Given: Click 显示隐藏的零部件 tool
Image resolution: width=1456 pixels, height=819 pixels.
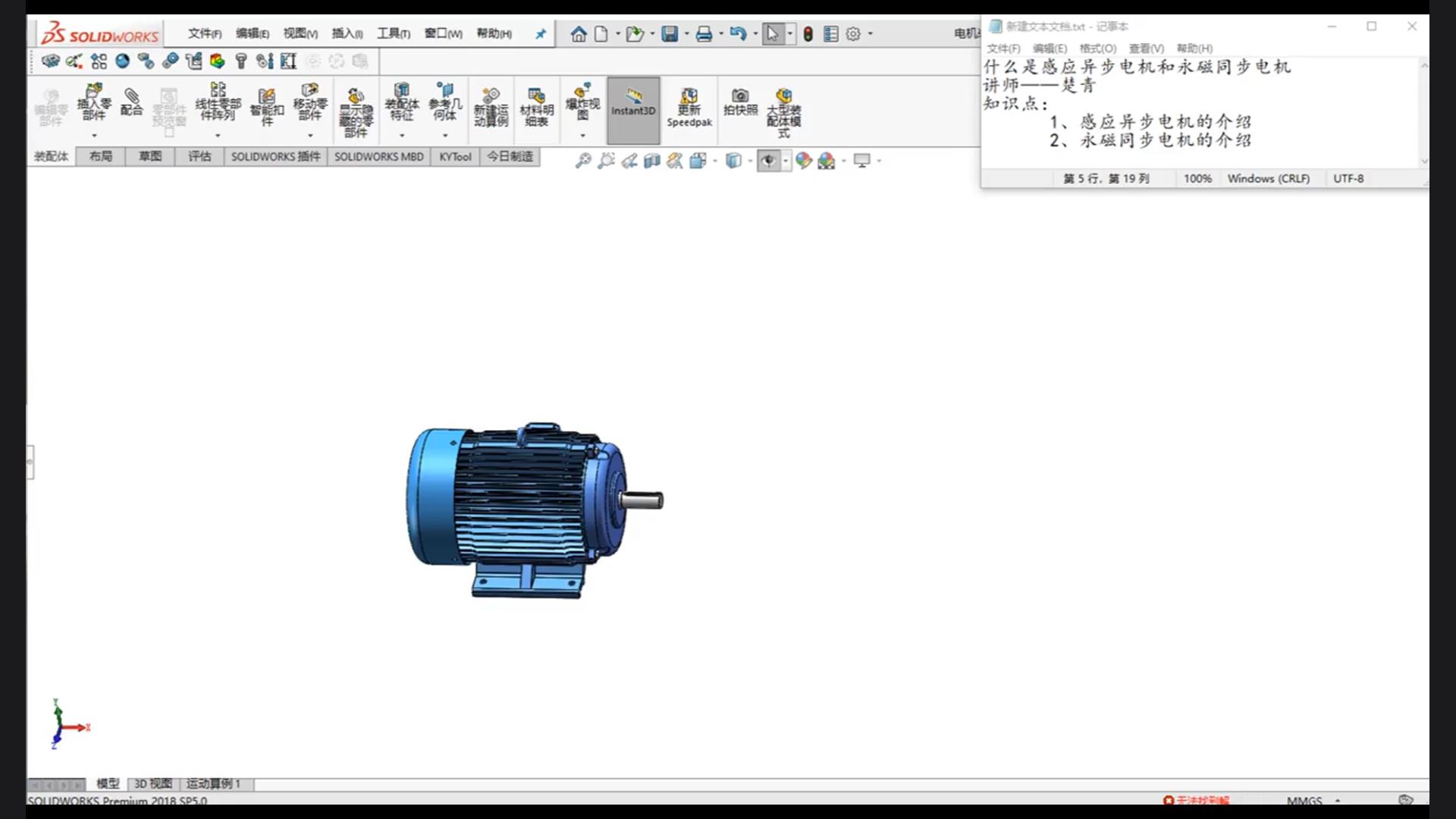Looking at the screenshot, I should [x=356, y=112].
